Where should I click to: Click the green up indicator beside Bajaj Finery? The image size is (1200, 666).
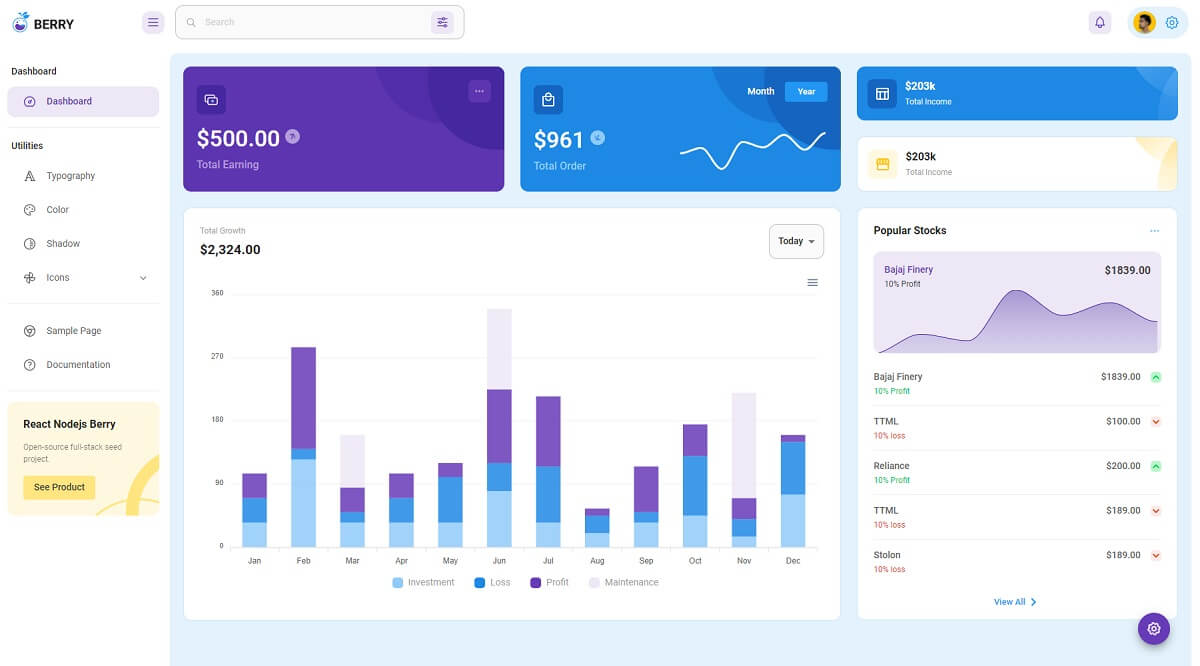coord(1156,377)
